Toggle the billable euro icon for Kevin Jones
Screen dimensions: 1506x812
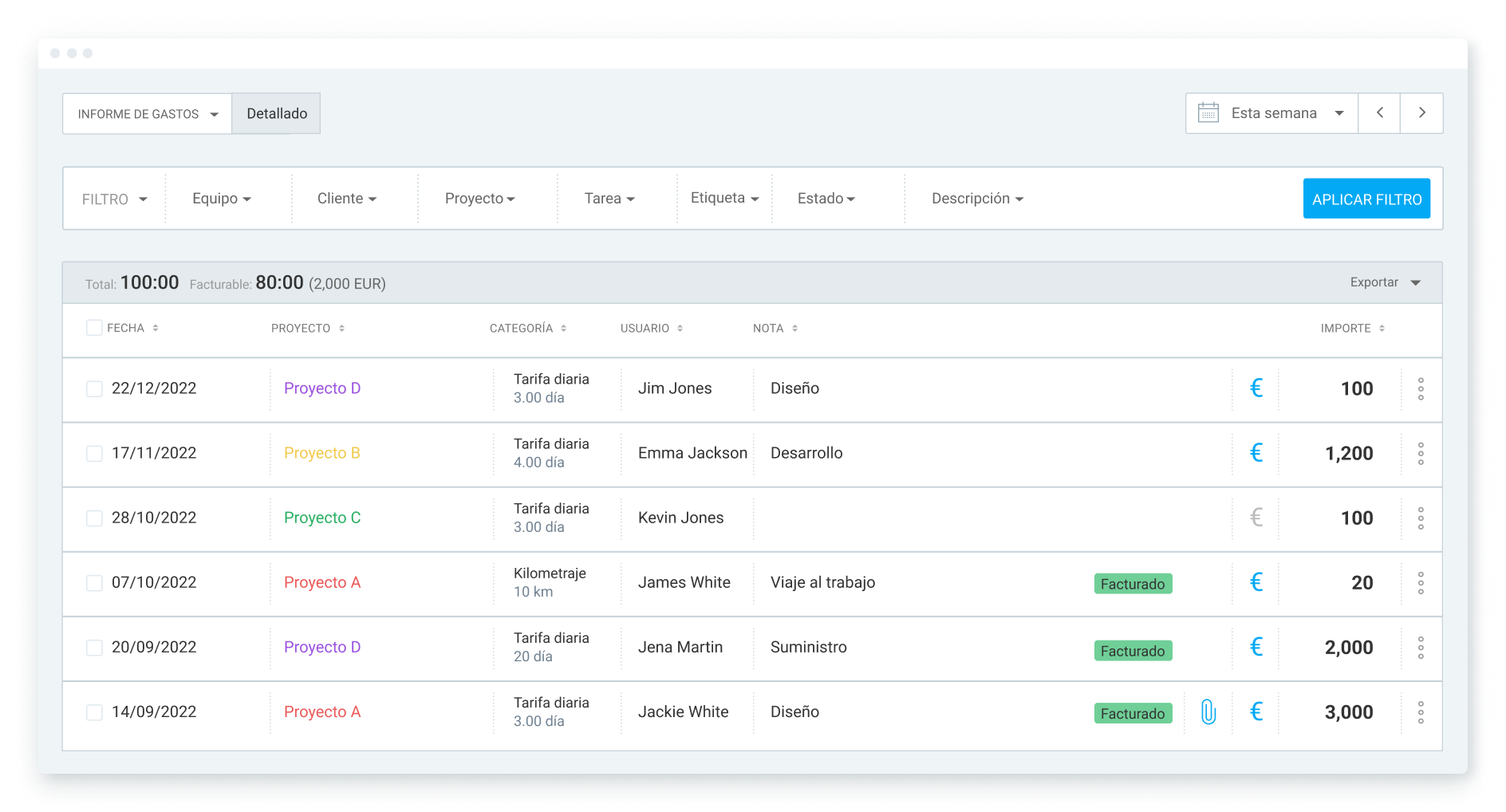click(x=1256, y=518)
